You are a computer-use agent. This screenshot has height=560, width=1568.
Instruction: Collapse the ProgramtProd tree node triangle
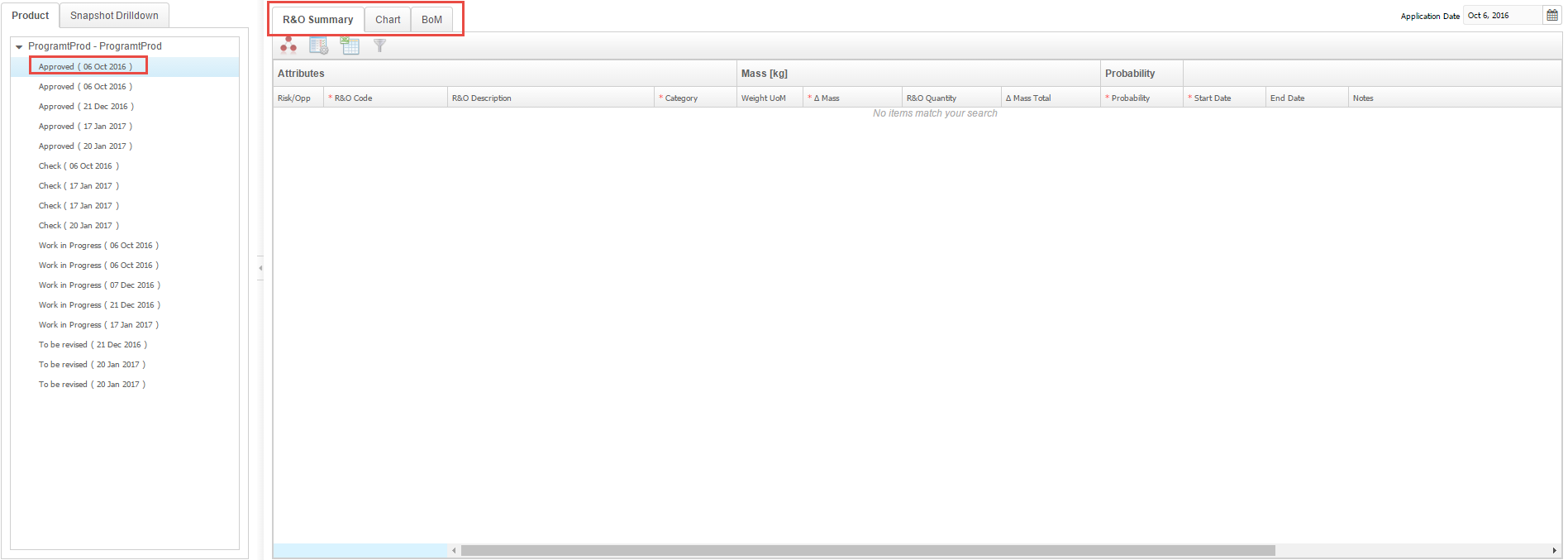(x=19, y=47)
